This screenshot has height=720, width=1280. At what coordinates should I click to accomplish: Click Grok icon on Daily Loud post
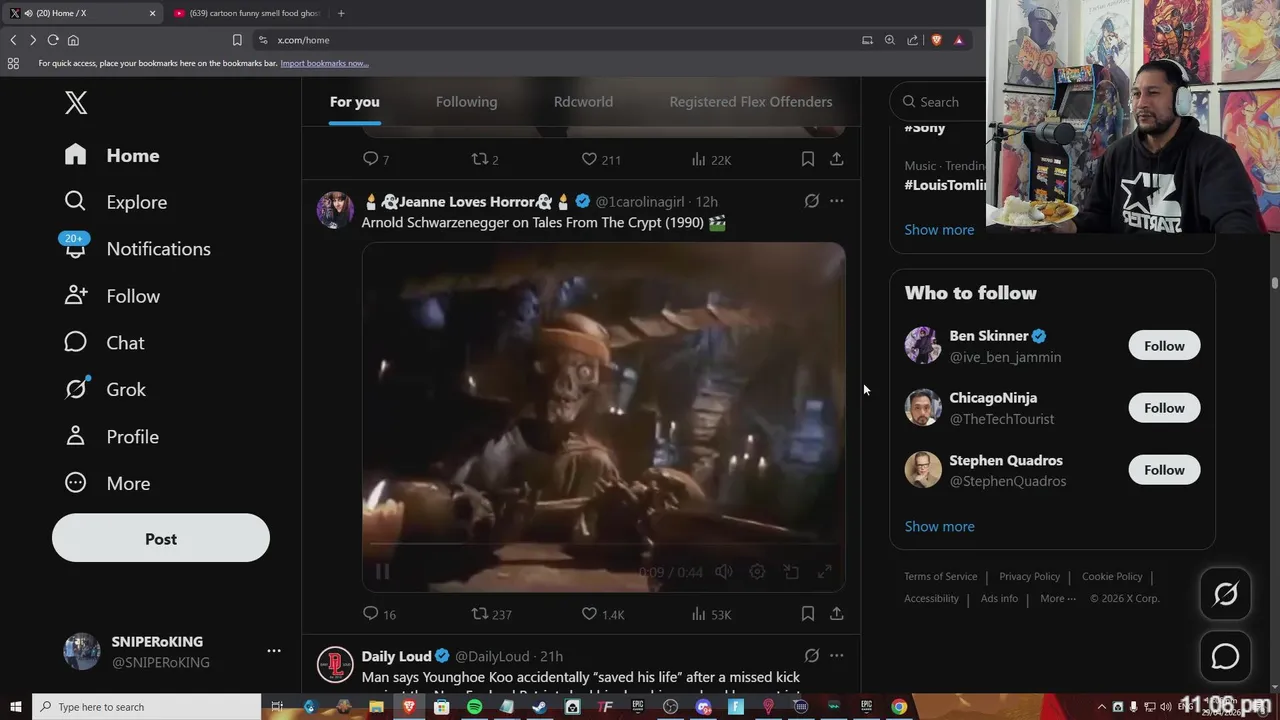pos(812,656)
